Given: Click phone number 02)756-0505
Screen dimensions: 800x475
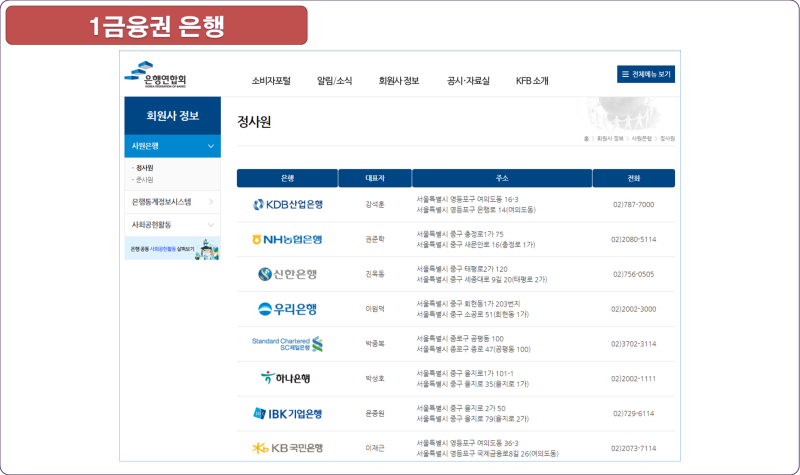Looking at the screenshot, I should 634,274.
